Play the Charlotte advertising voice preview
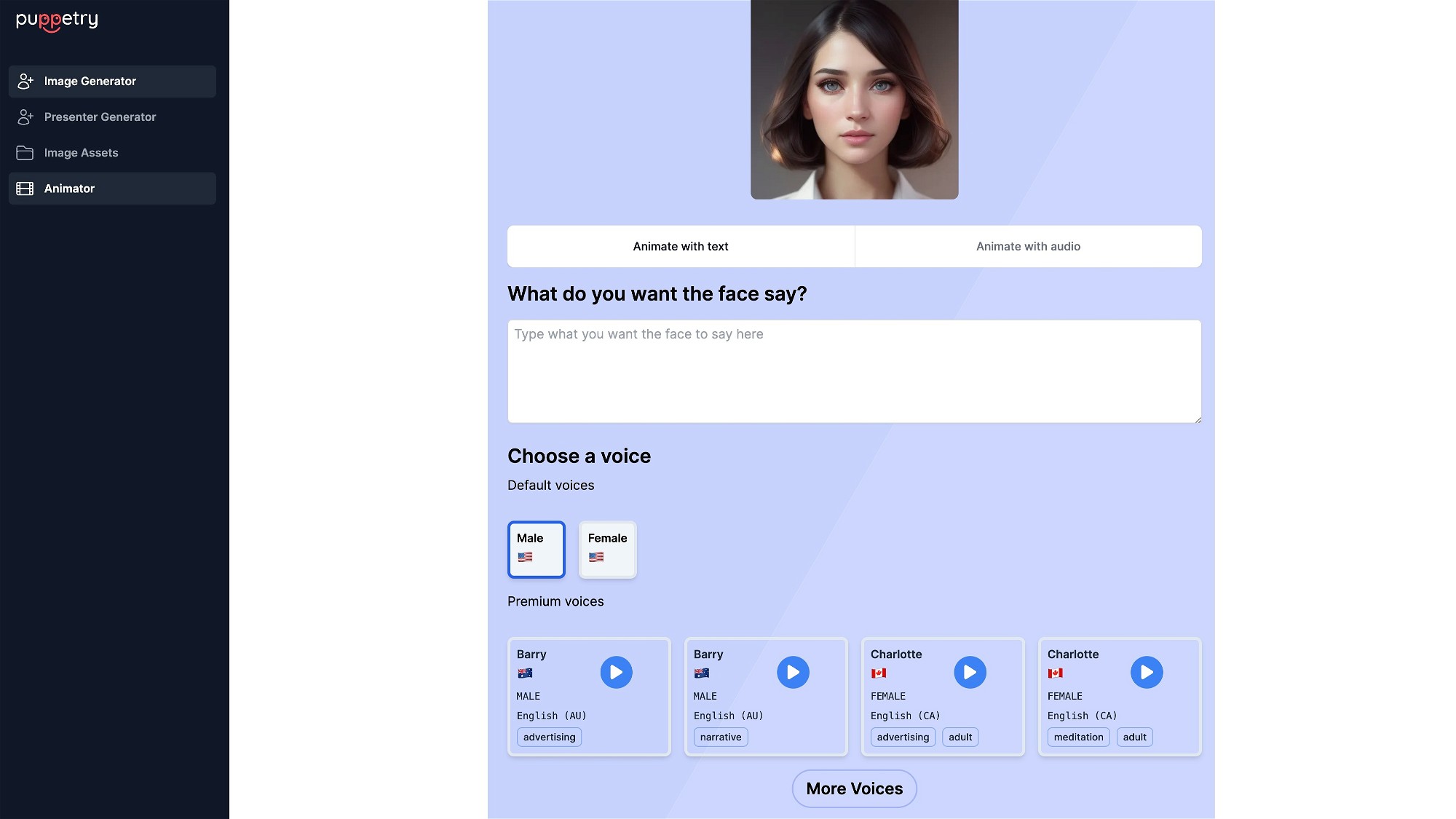This screenshot has height=819, width=1456. tap(970, 673)
